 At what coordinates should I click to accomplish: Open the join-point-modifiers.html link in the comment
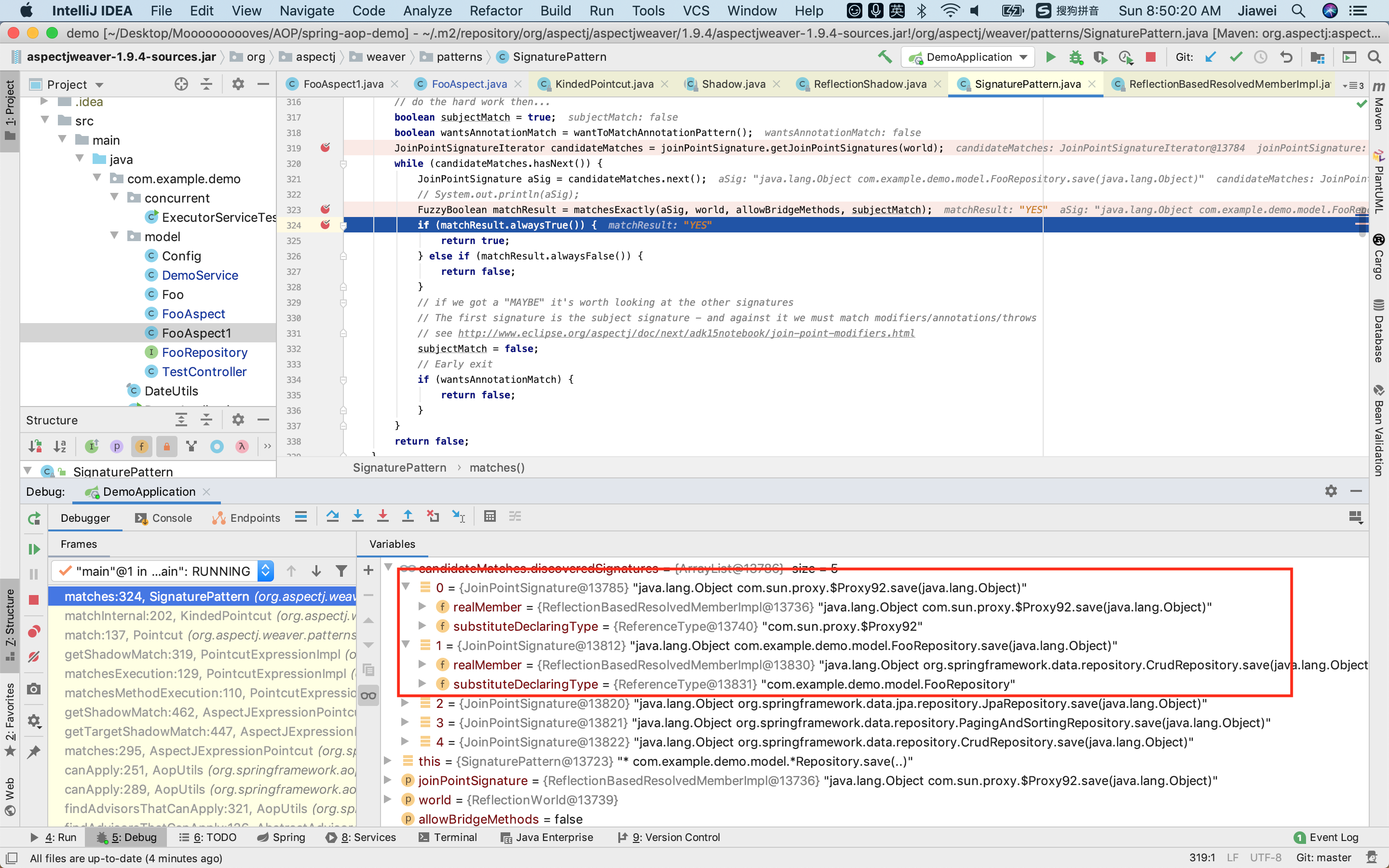click(x=686, y=333)
